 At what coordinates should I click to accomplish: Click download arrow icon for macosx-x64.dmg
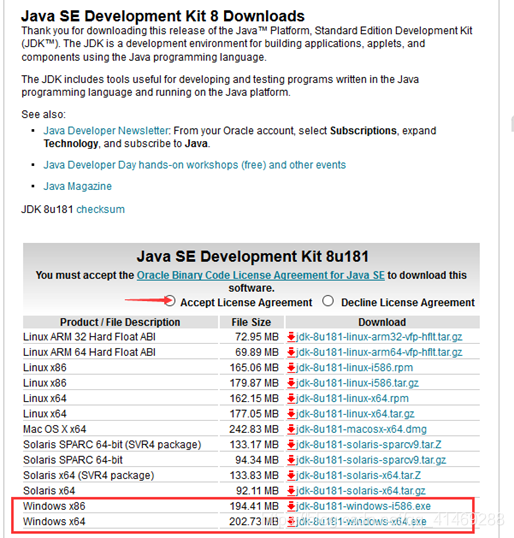[291, 429]
